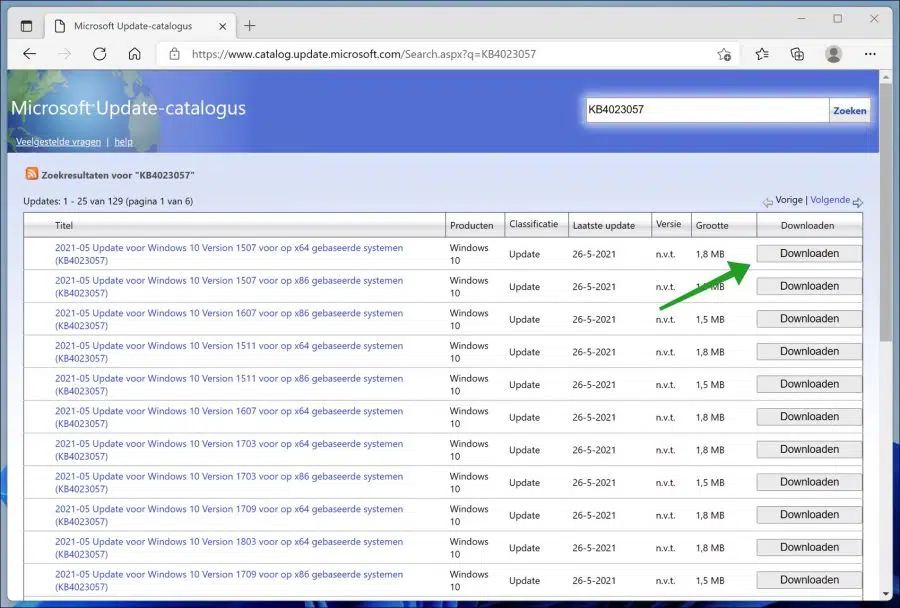900x608 pixels.
Task: Add page to favorites star icon
Action: click(x=724, y=54)
